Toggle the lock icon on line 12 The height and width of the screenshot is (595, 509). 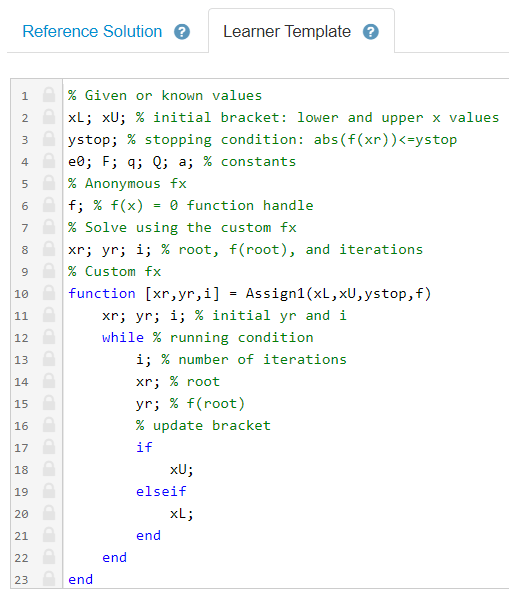[x=49, y=337]
